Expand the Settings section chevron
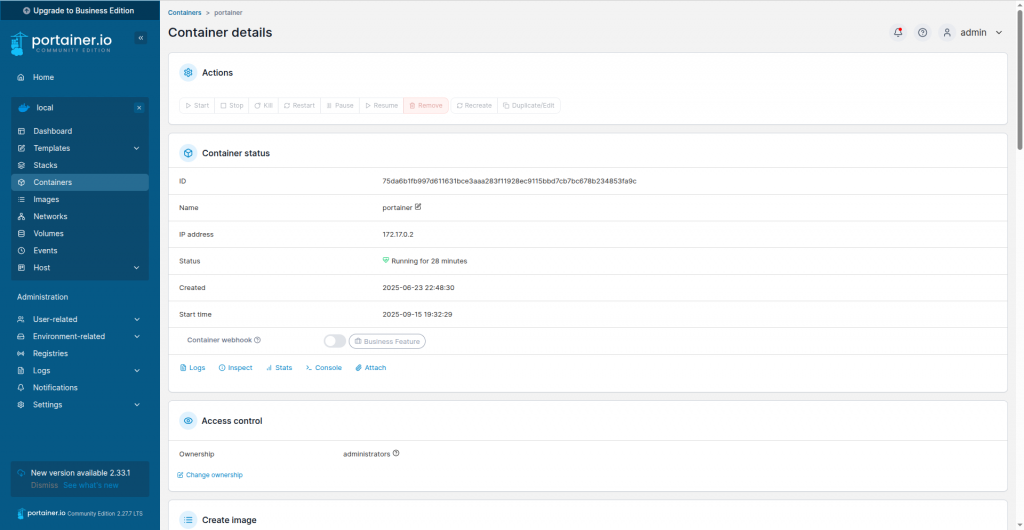Image resolution: width=1024 pixels, height=530 pixels. click(137, 405)
